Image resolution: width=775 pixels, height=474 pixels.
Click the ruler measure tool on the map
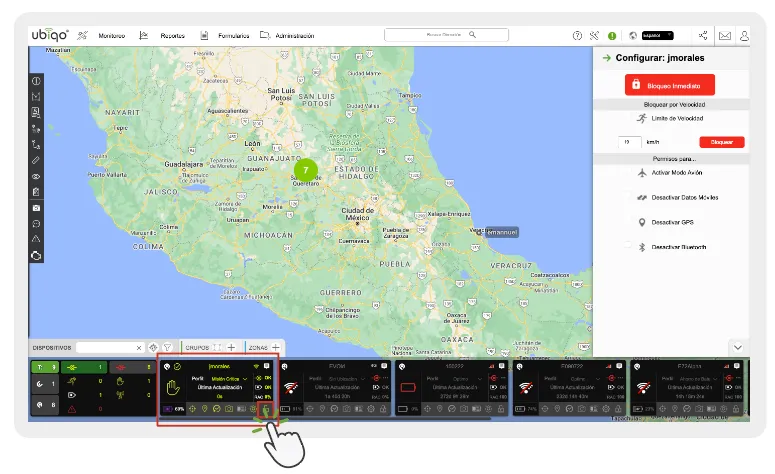pyautogui.click(x=36, y=161)
